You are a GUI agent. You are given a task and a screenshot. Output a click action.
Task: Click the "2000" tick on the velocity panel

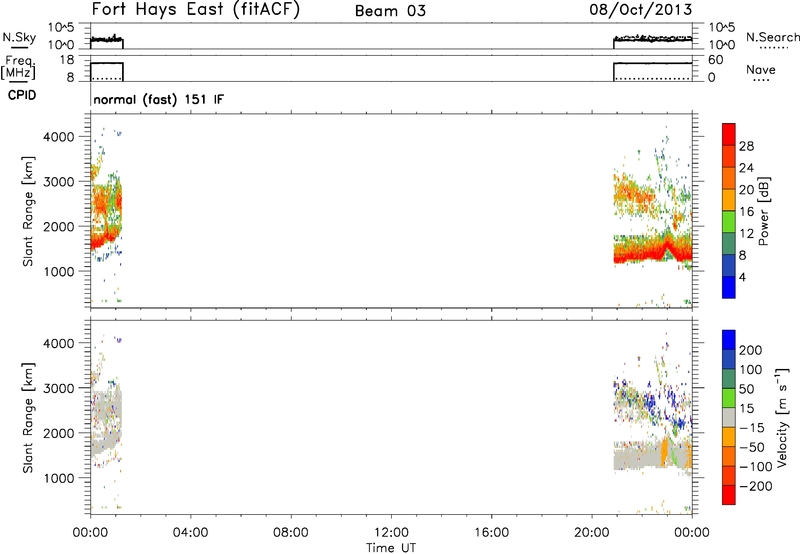pos(59,433)
